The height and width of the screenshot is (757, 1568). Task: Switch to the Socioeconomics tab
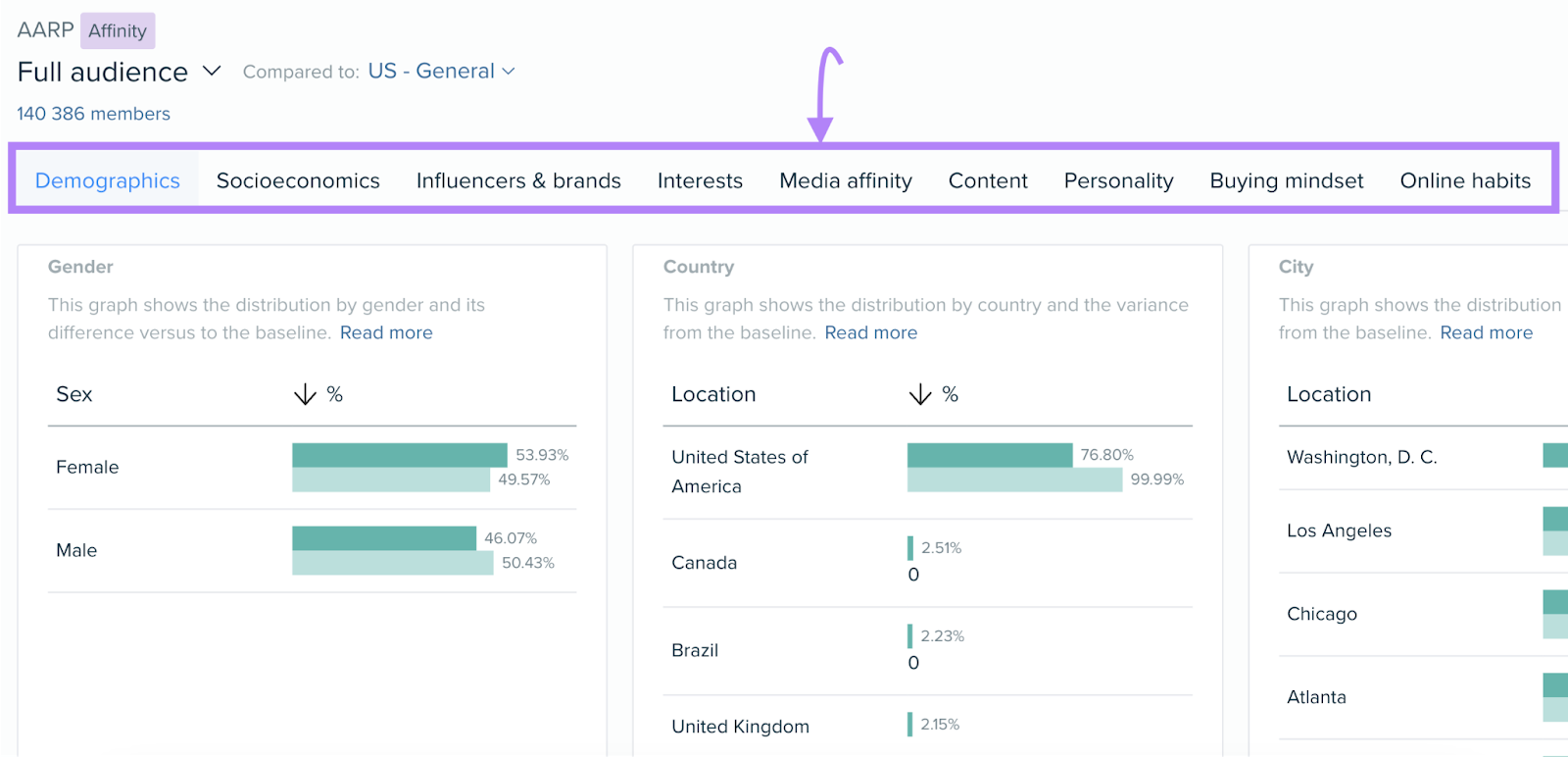pos(298,181)
